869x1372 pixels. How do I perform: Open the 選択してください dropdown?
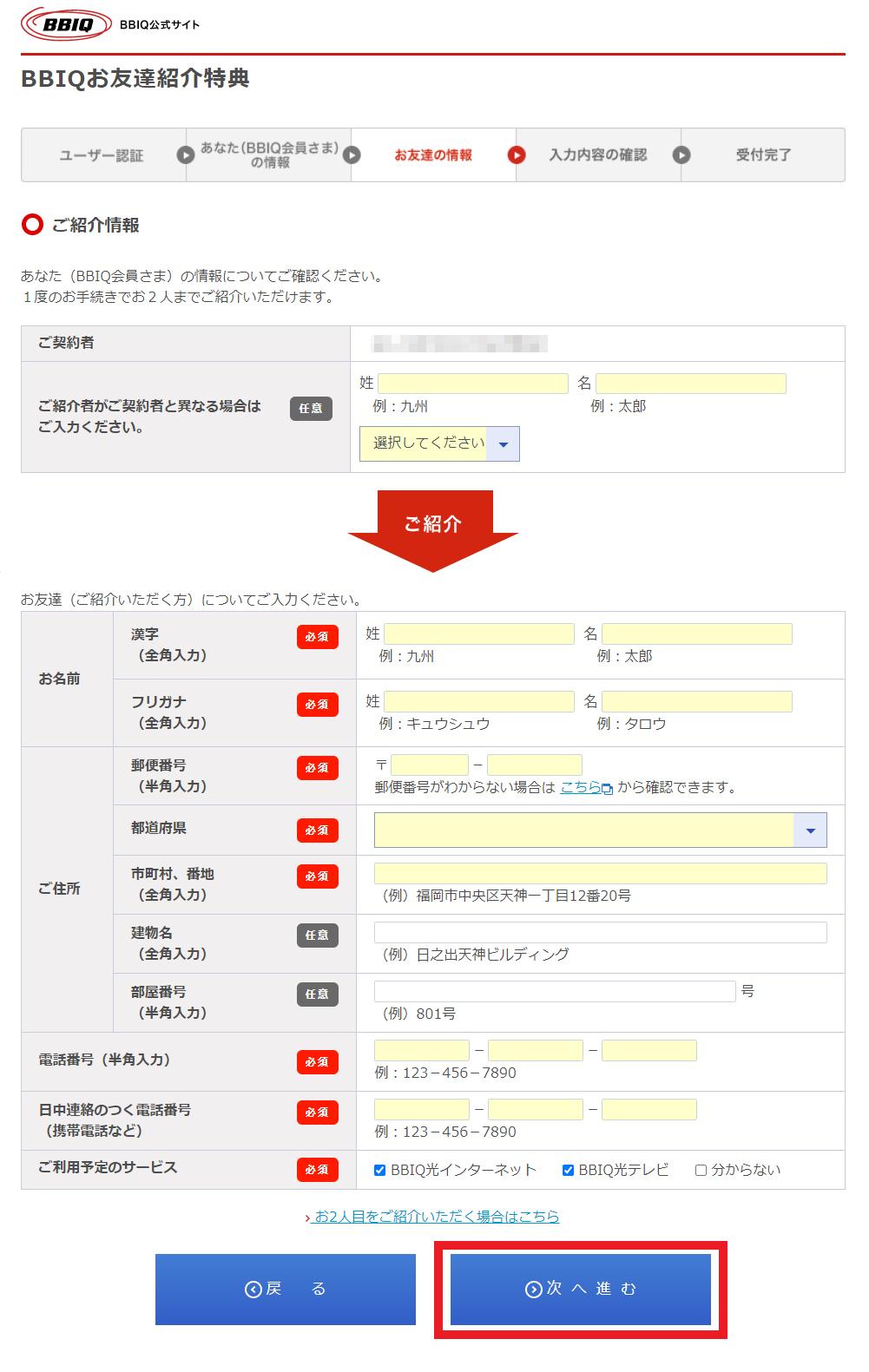coord(439,443)
